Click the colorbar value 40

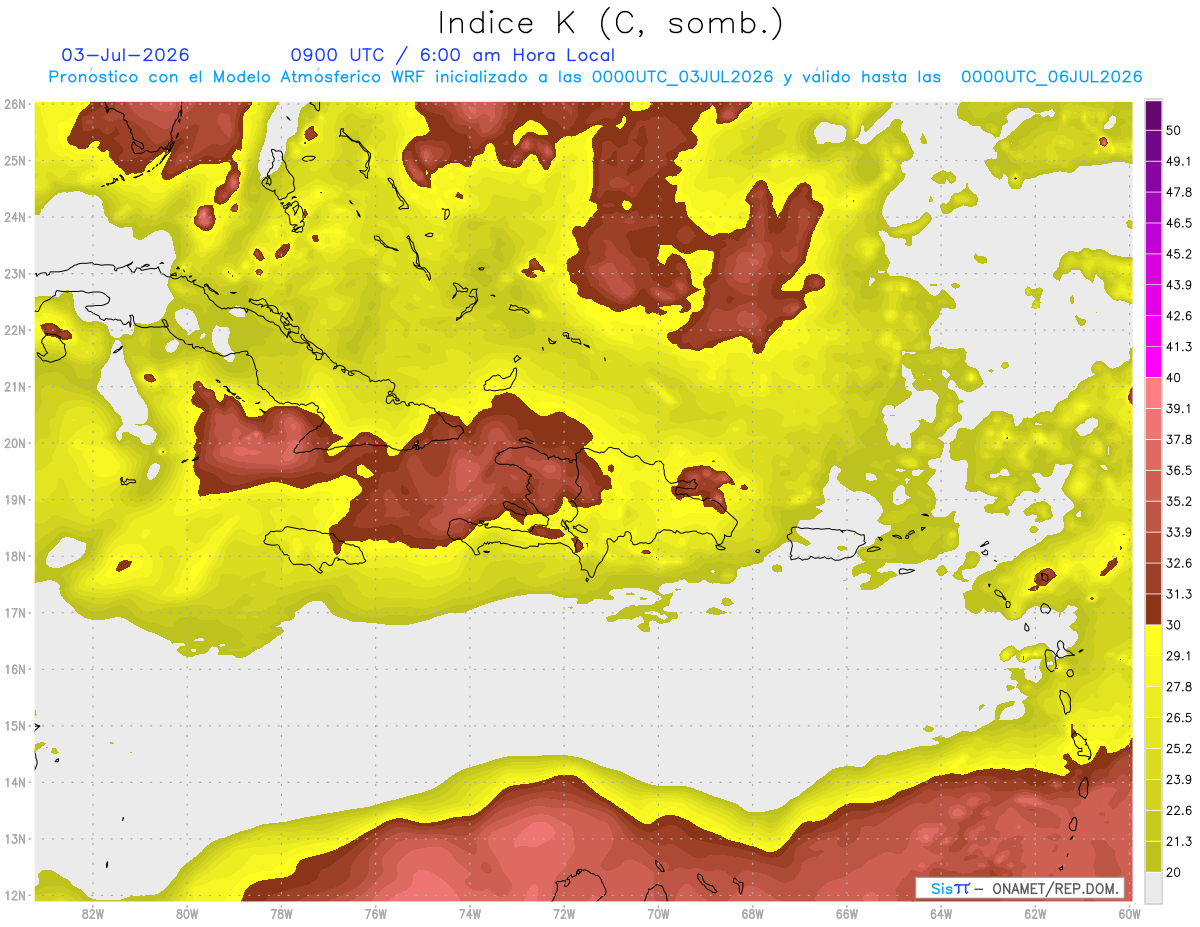[1174, 377]
